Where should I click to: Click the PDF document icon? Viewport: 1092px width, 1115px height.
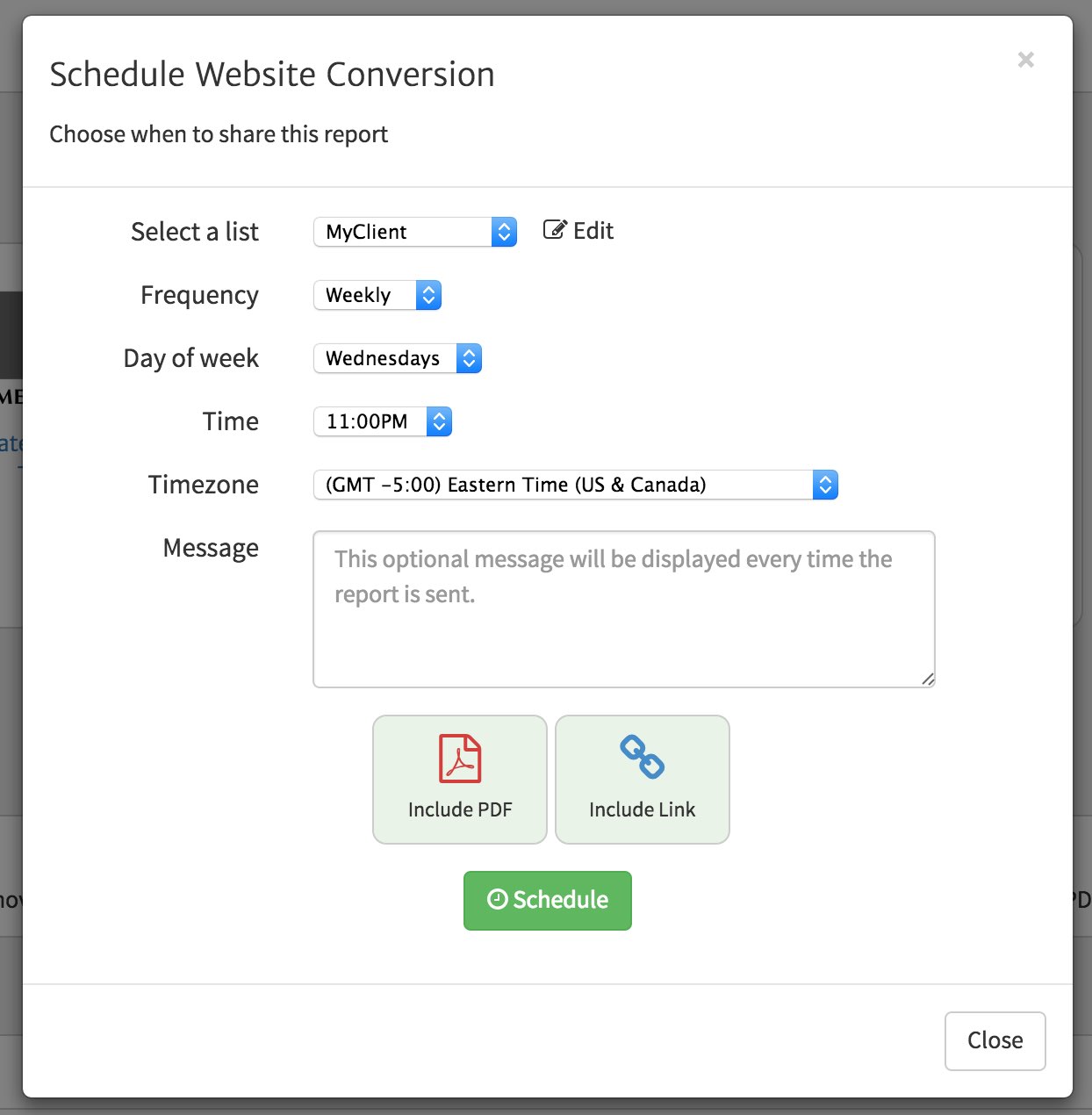point(460,759)
